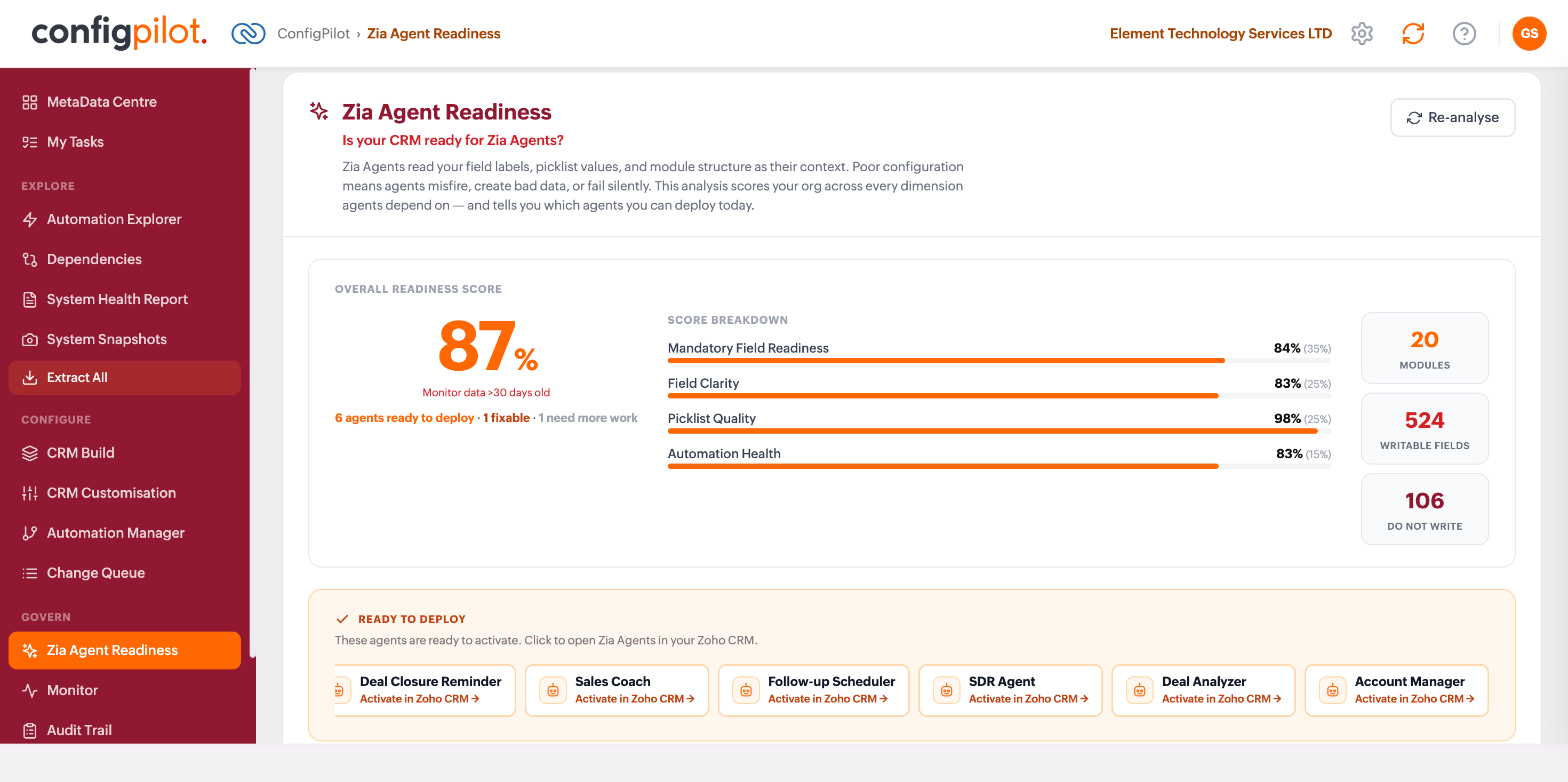Screen dimensions: 1568x782
Task: Click the Mandatory Field Readiness progress bar
Action: tap(999, 361)
